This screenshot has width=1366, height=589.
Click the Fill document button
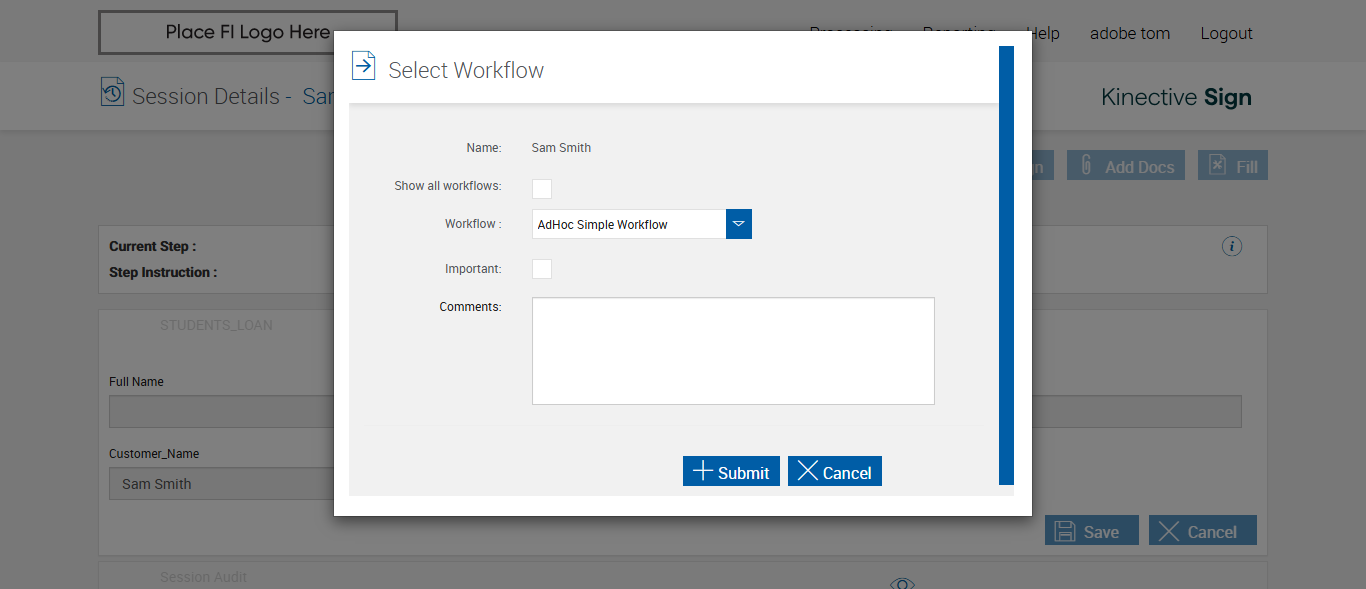(1232, 166)
